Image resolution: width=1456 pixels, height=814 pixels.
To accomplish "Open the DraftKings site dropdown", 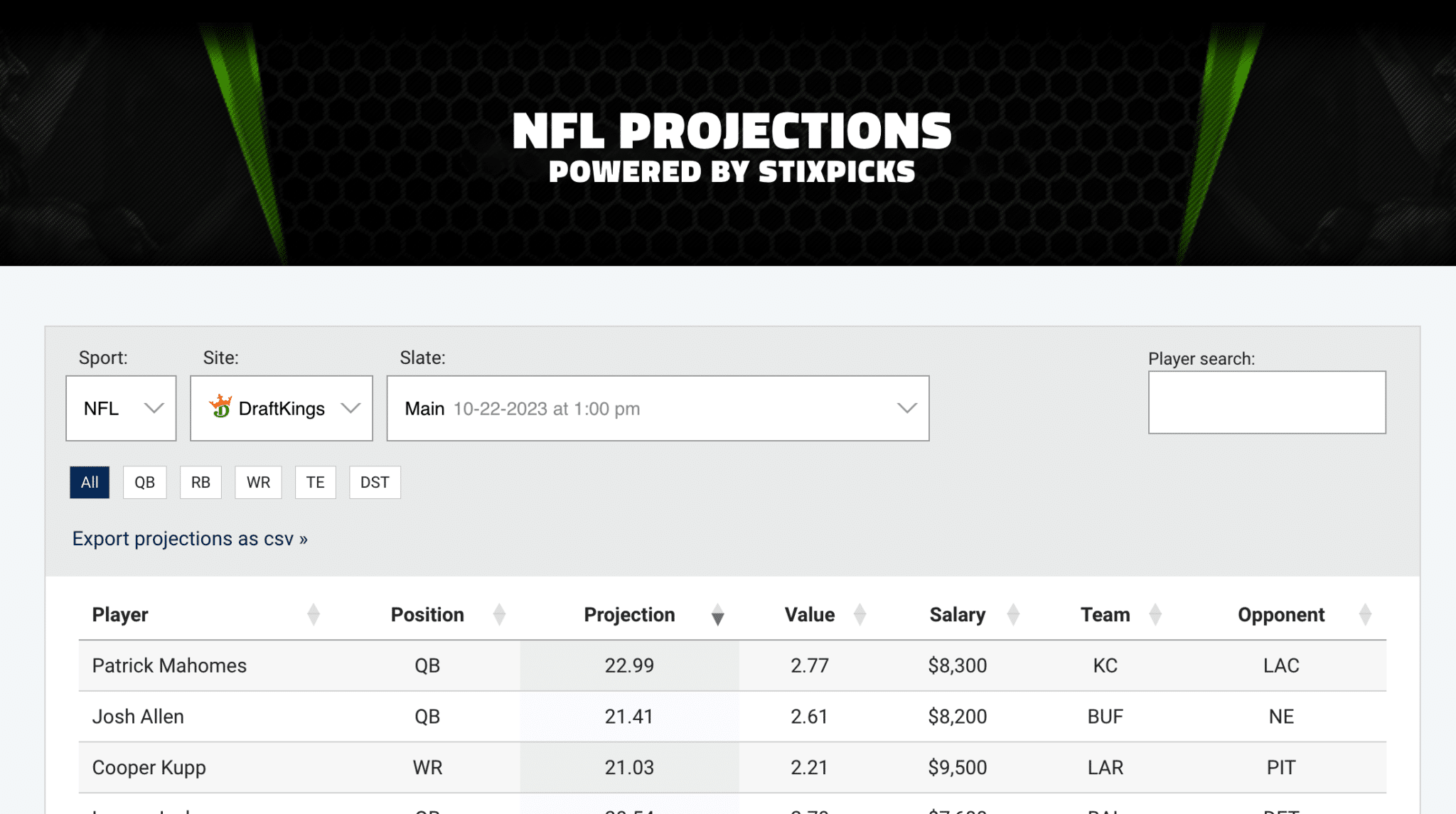I will point(282,408).
